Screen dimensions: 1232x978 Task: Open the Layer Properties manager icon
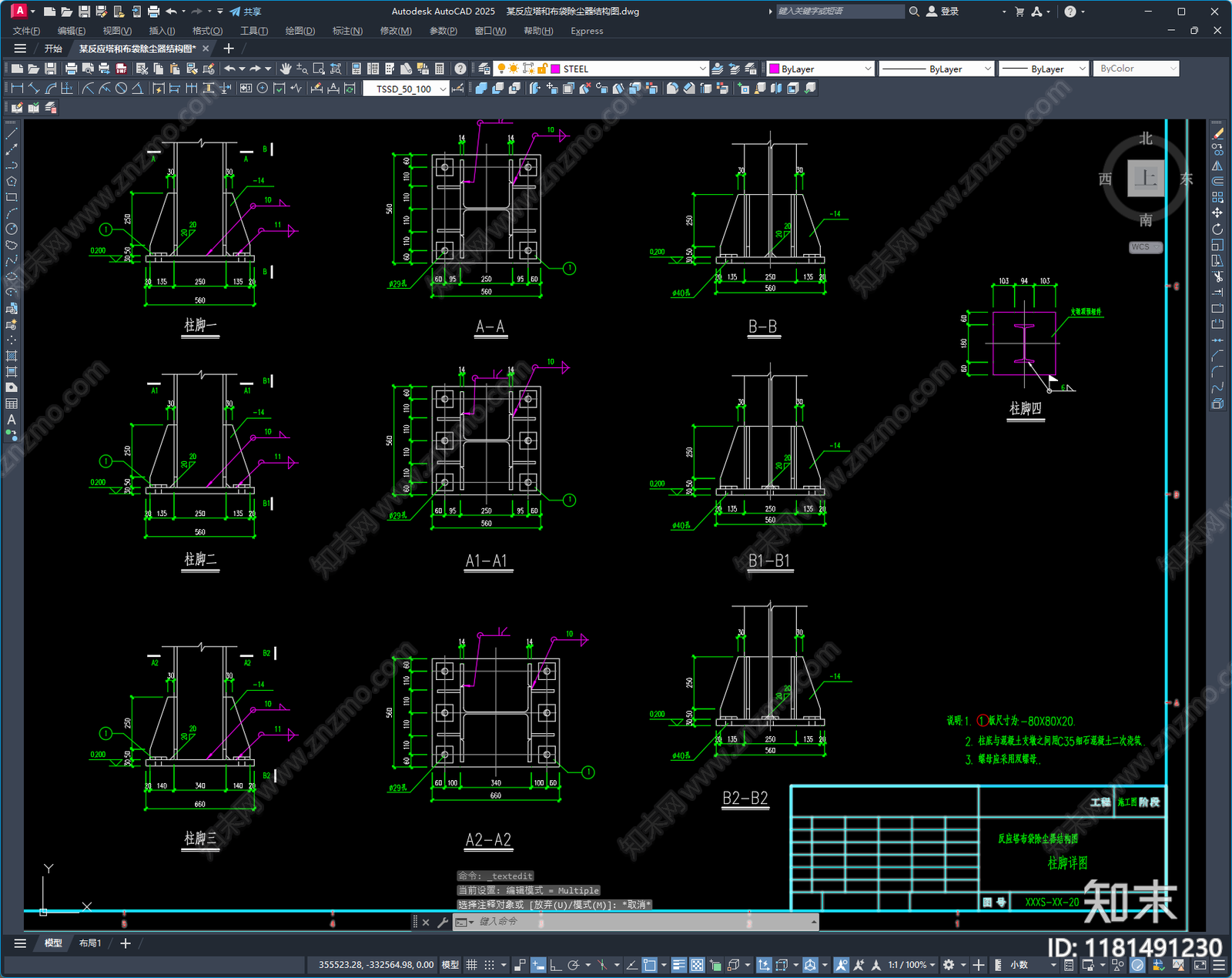point(484,69)
